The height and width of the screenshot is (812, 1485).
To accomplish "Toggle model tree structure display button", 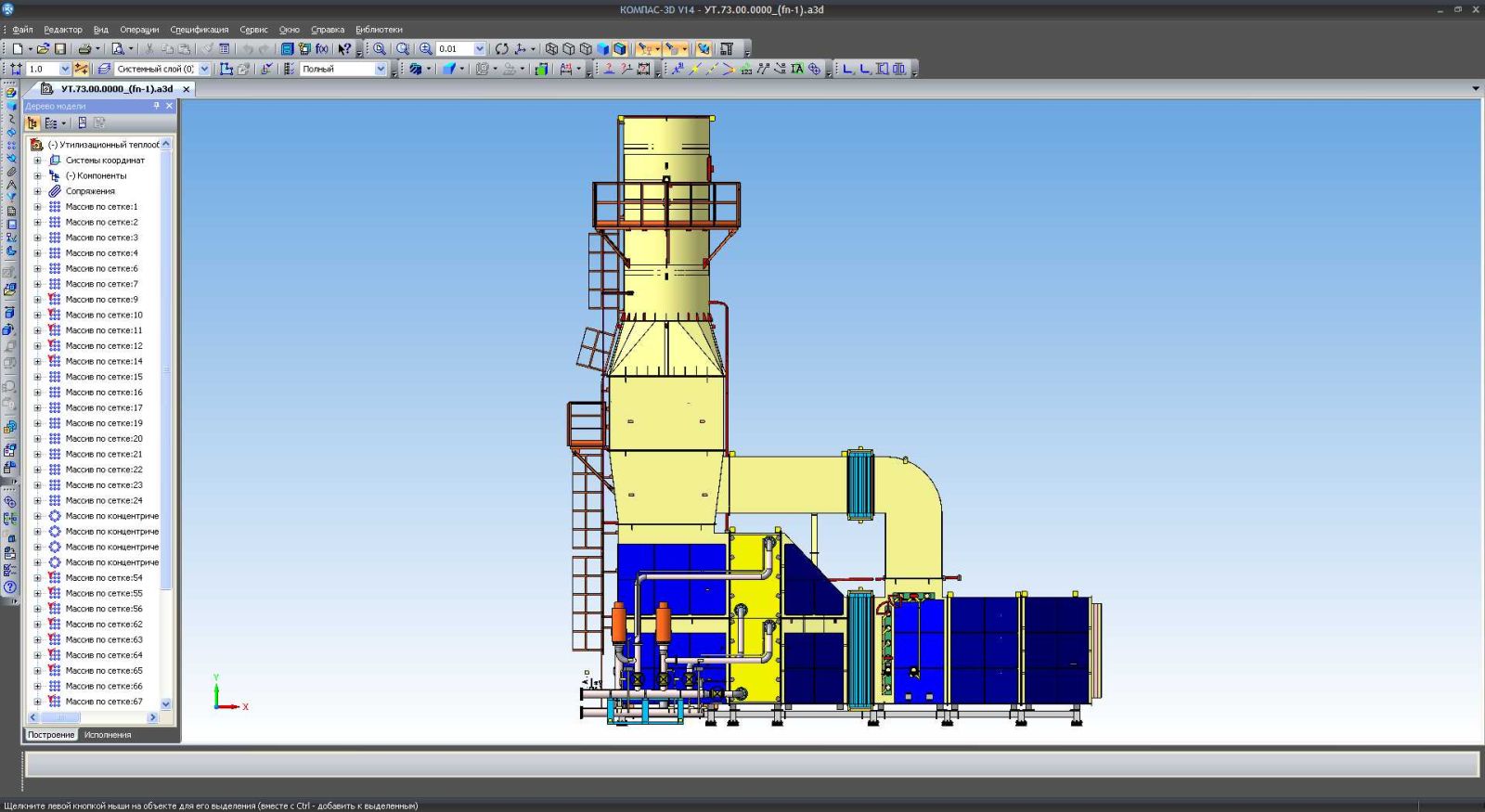I will (x=32, y=122).
